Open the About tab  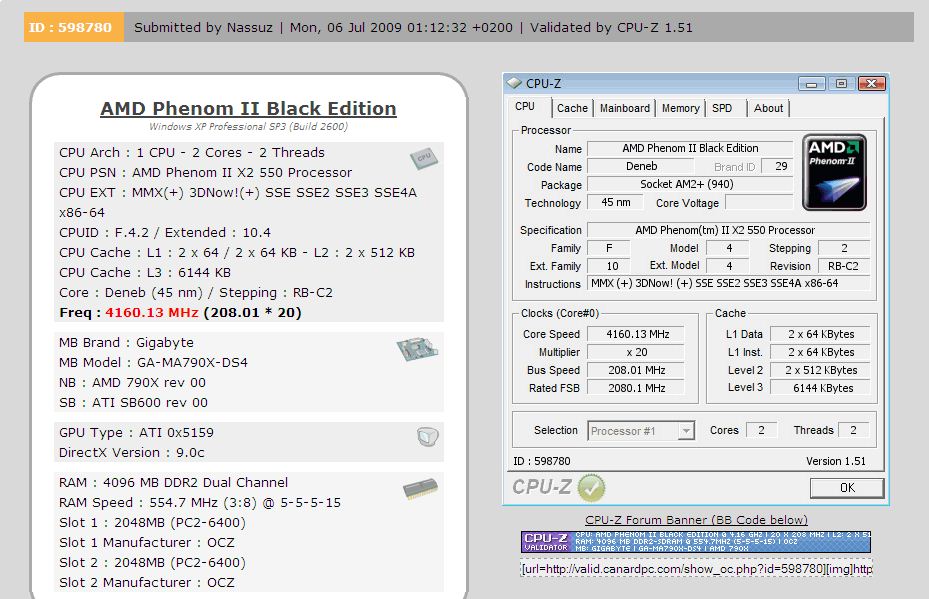pyautogui.click(x=768, y=108)
